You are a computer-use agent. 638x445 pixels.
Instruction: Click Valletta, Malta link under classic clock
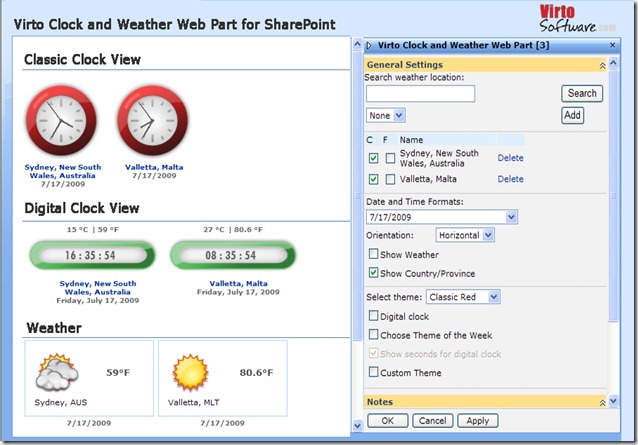(x=154, y=167)
